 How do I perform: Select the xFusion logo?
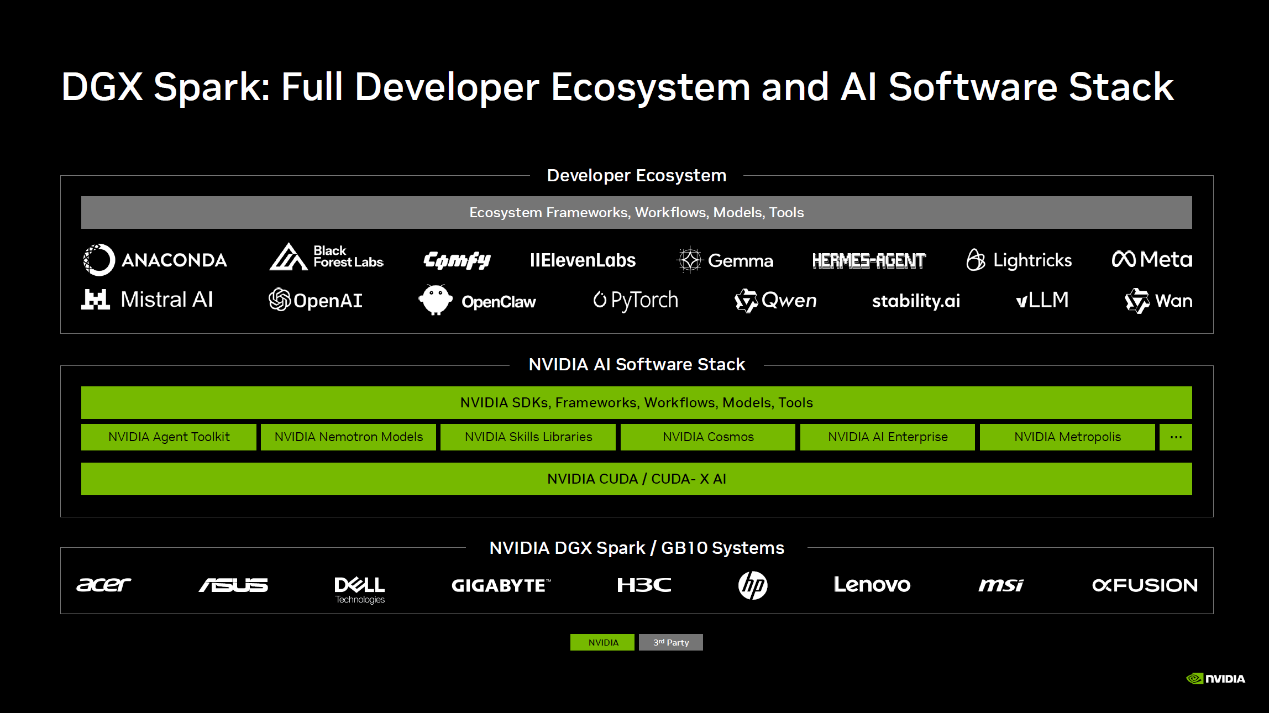1145,585
